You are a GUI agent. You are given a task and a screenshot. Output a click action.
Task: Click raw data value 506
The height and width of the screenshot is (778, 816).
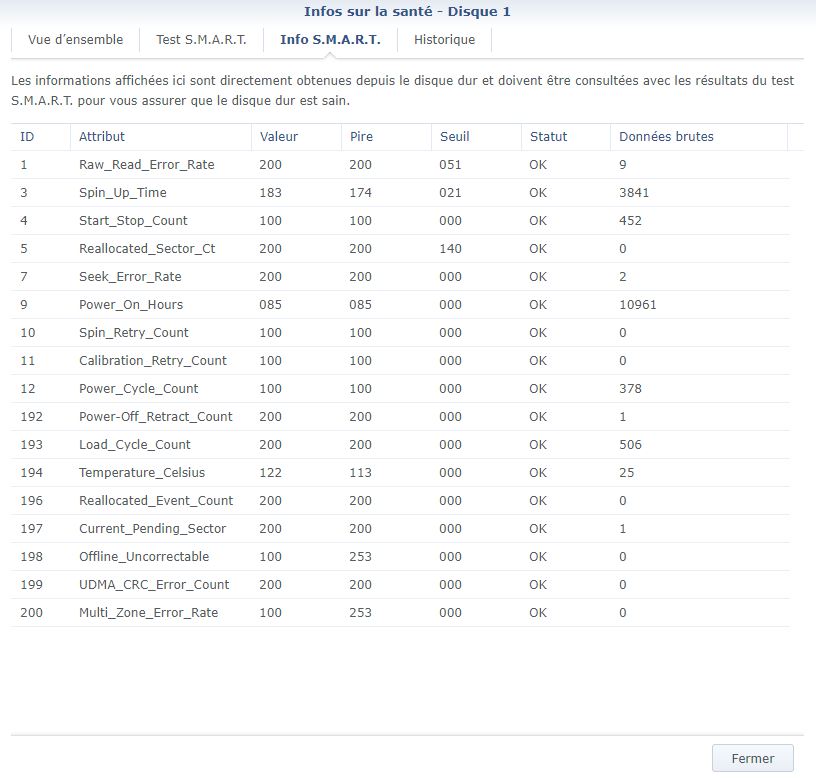[x=630, y=445]
